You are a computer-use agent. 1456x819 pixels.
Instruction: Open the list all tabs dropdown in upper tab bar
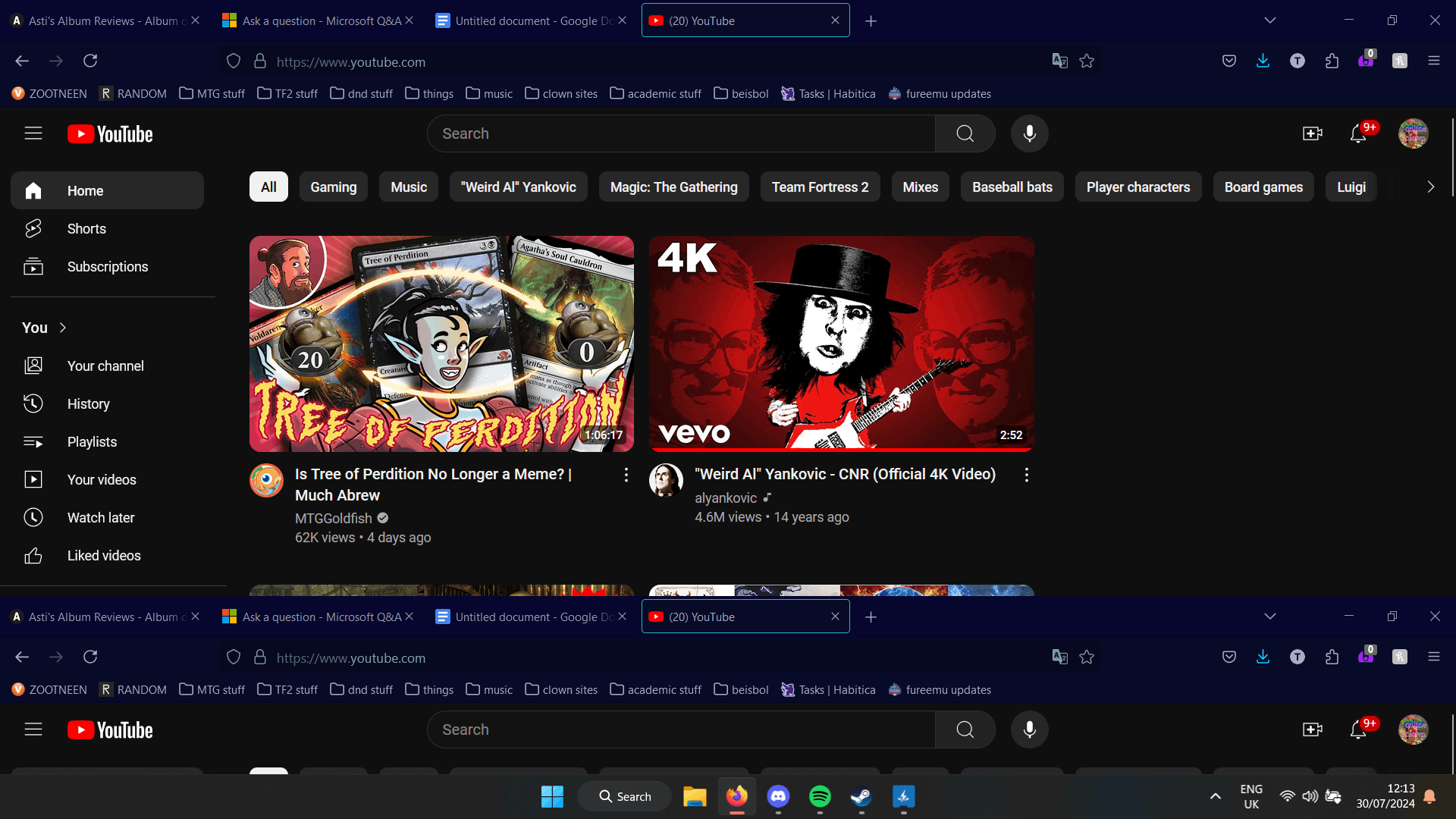pos(1270,20)
